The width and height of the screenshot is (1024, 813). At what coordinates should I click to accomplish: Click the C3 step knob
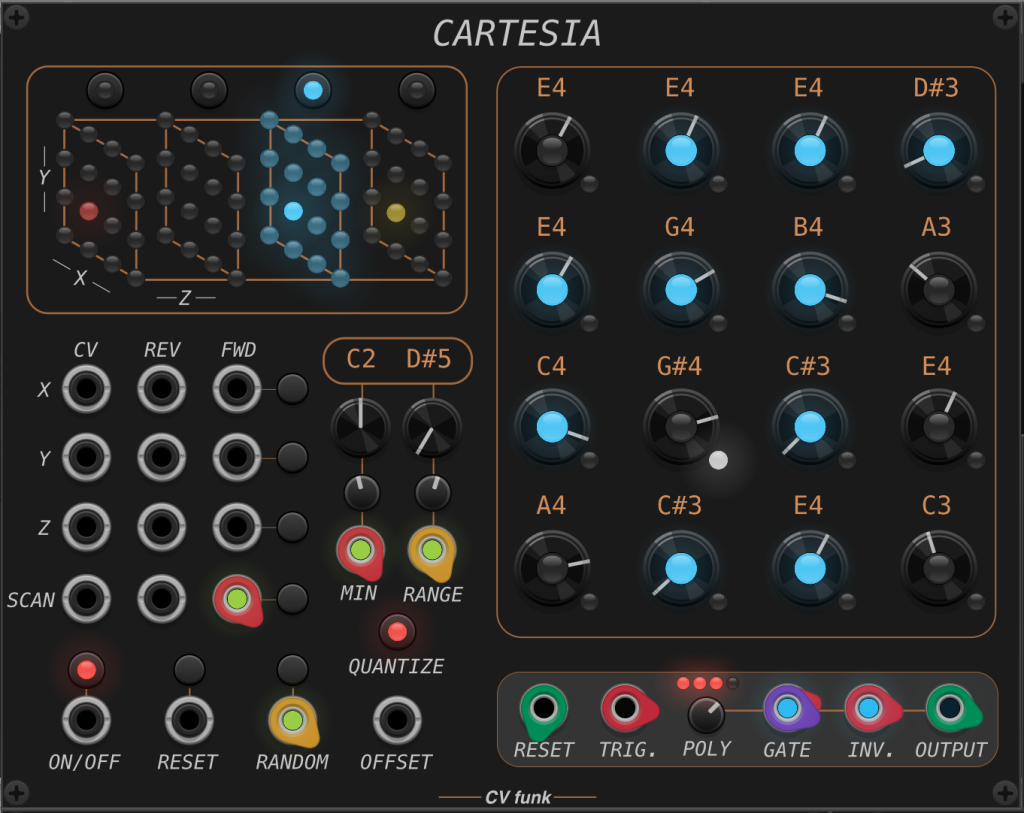click(938, 568)
